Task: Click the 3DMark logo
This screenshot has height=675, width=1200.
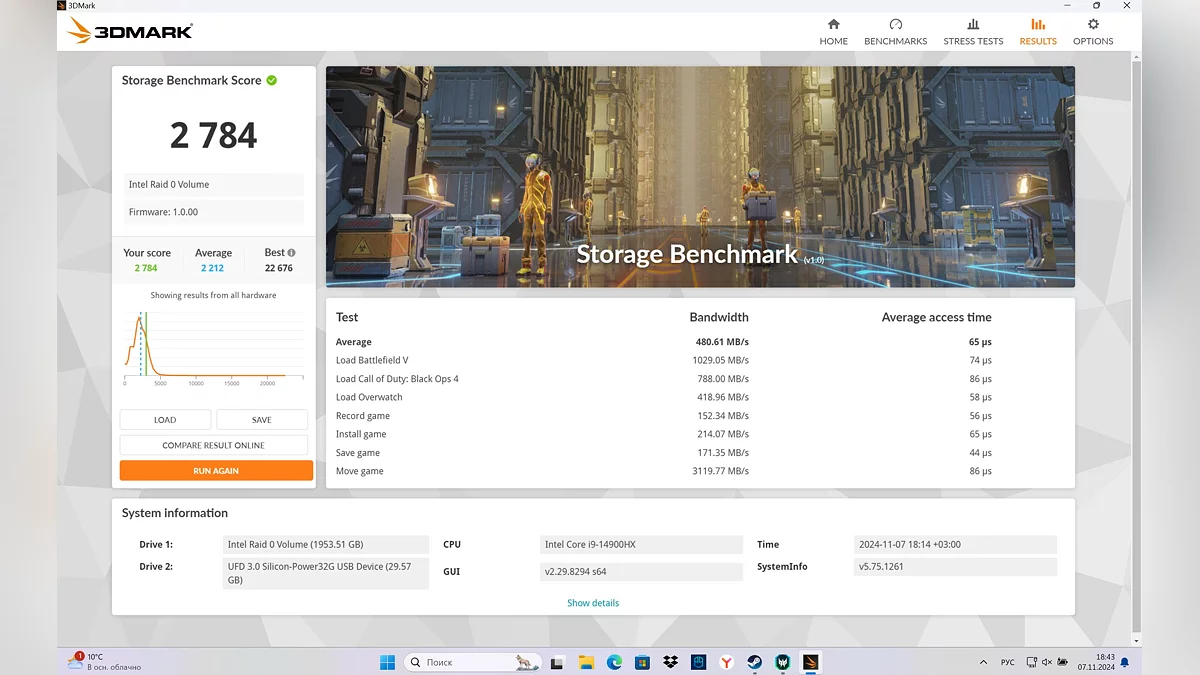Action: click(x=130, y=31)
